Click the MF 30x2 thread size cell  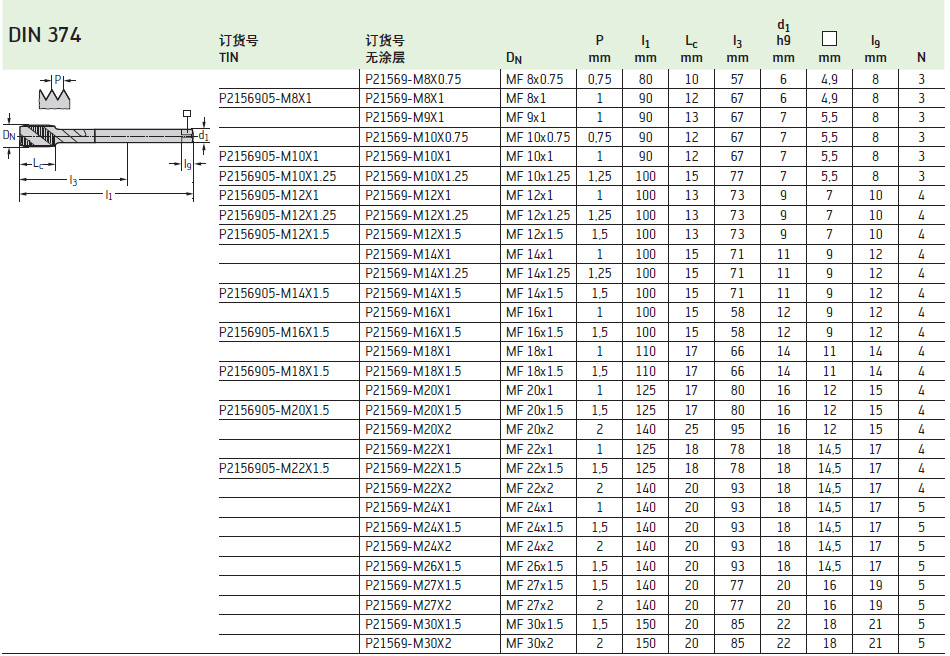point(530,644)
